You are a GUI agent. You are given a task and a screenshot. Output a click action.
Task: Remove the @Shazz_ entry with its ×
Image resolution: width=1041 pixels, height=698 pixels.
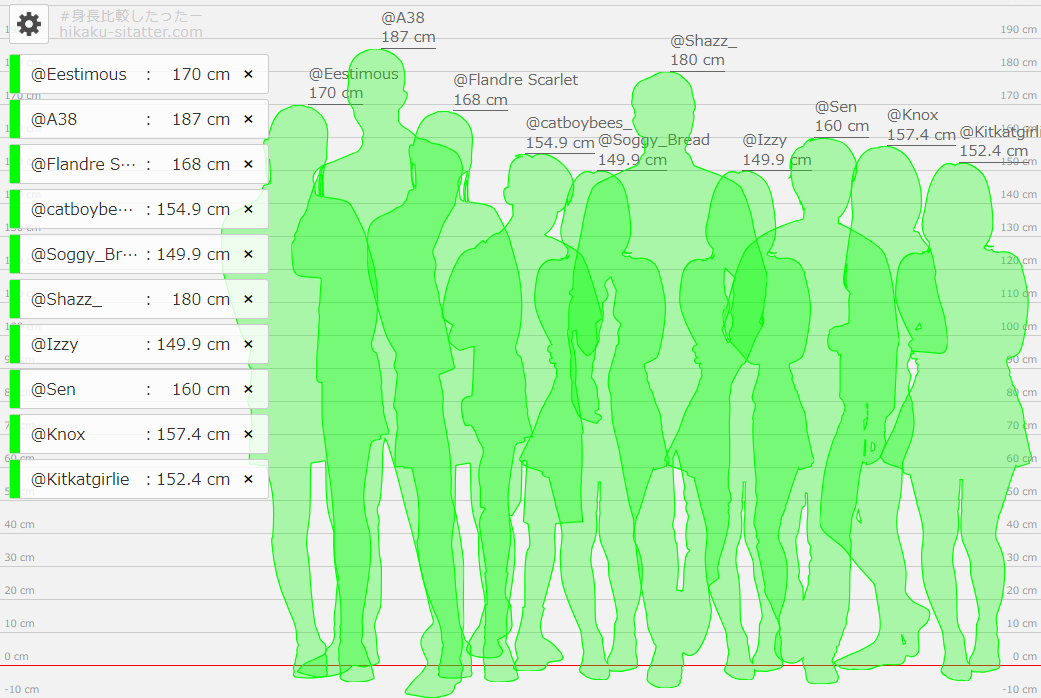click(x=248, y=300)
